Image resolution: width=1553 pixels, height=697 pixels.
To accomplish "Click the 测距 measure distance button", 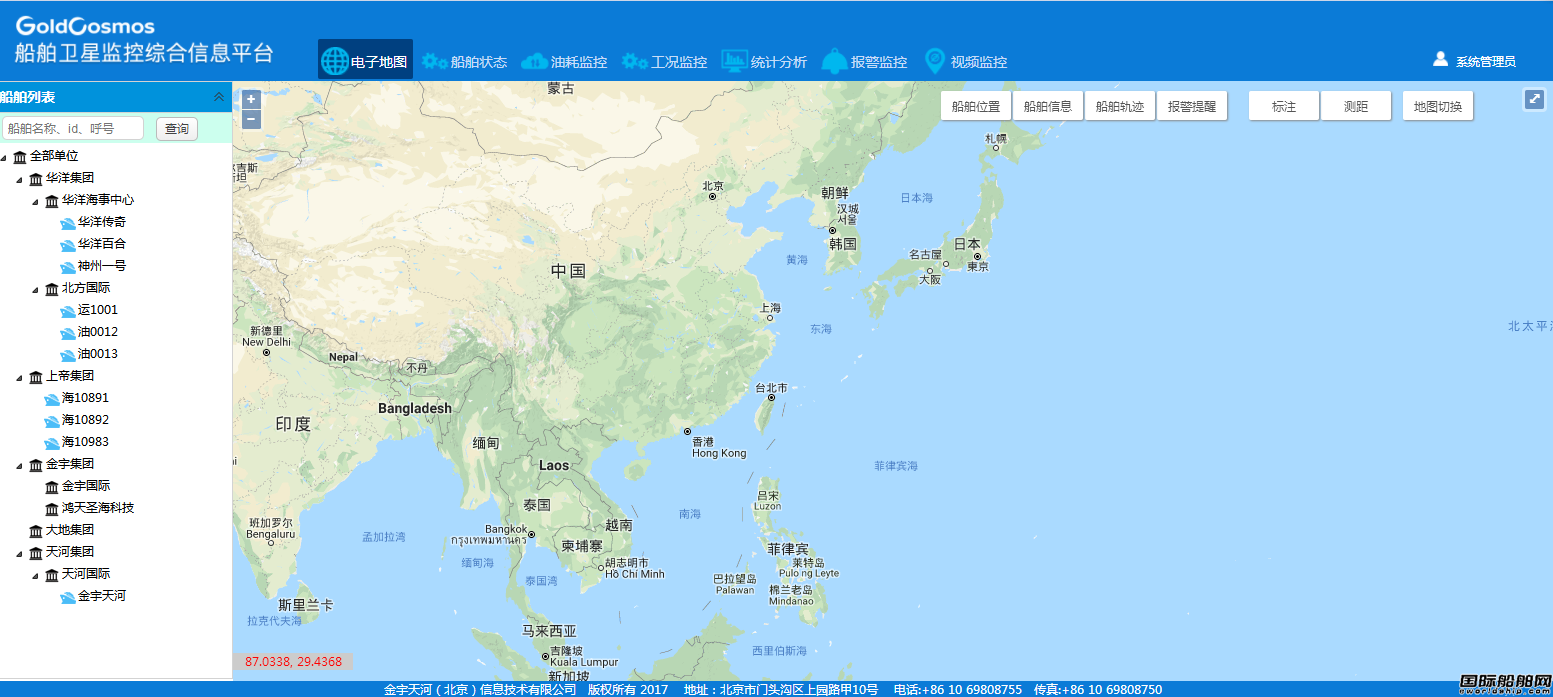I will click(1356, 106).
